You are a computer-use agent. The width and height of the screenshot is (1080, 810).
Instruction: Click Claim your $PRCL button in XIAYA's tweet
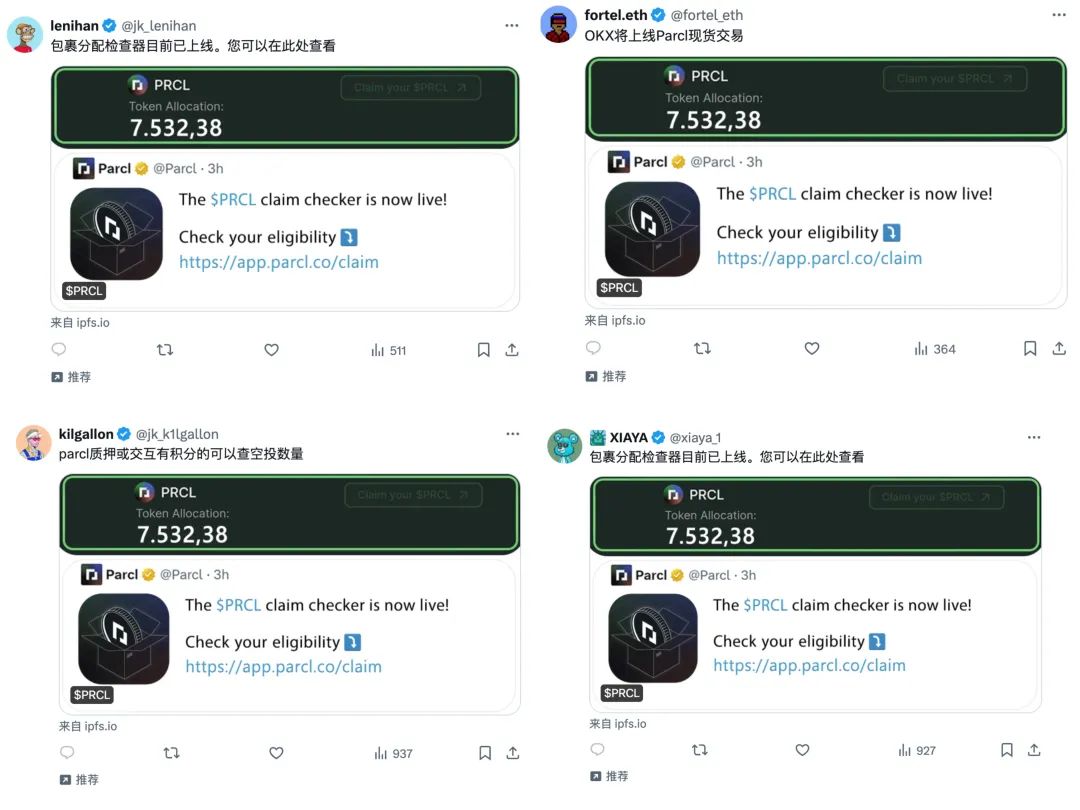pyautogui.click(x=935, y=497)
